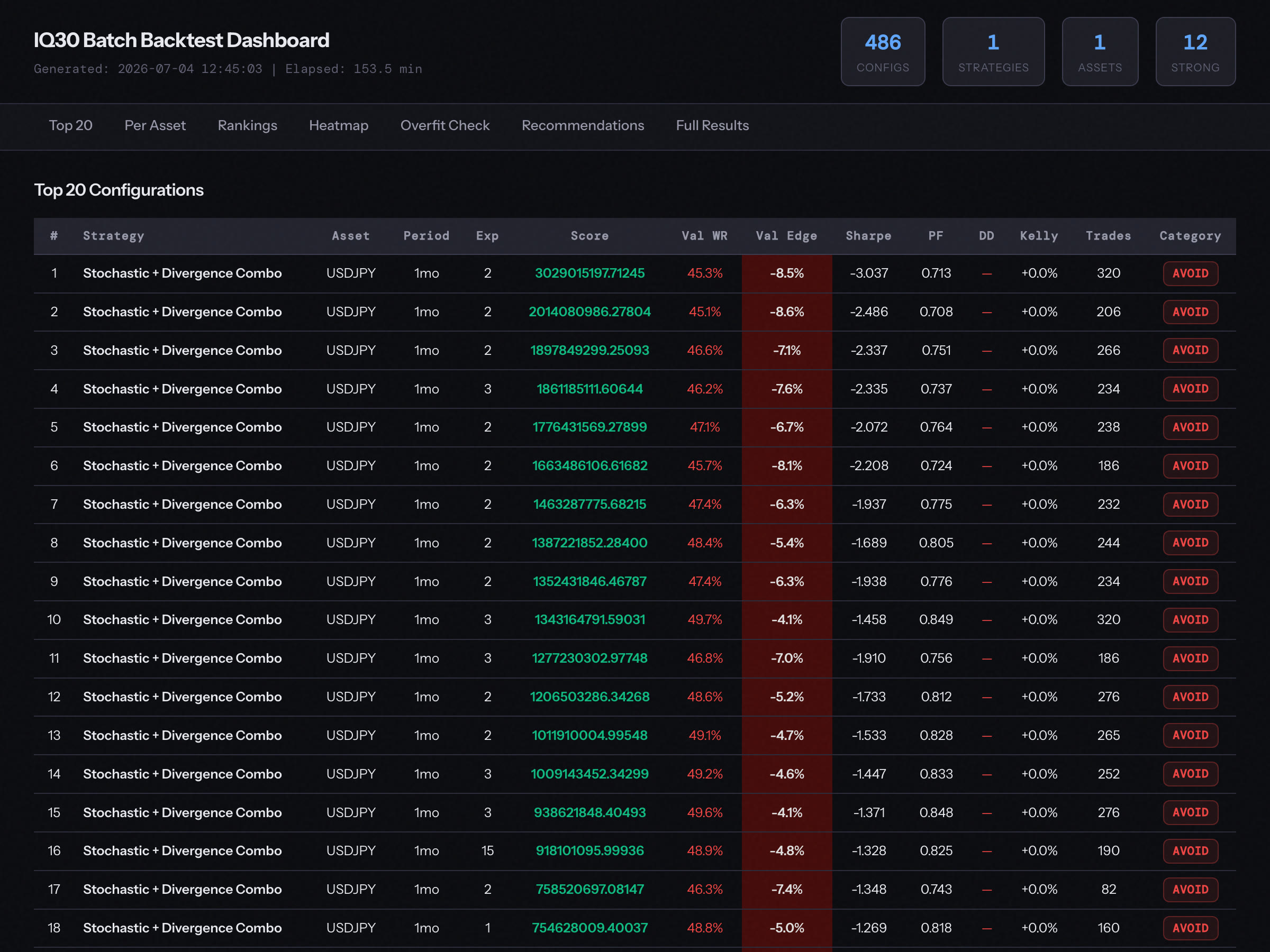Sort by the Val Edge column header

tap(786, 236)
